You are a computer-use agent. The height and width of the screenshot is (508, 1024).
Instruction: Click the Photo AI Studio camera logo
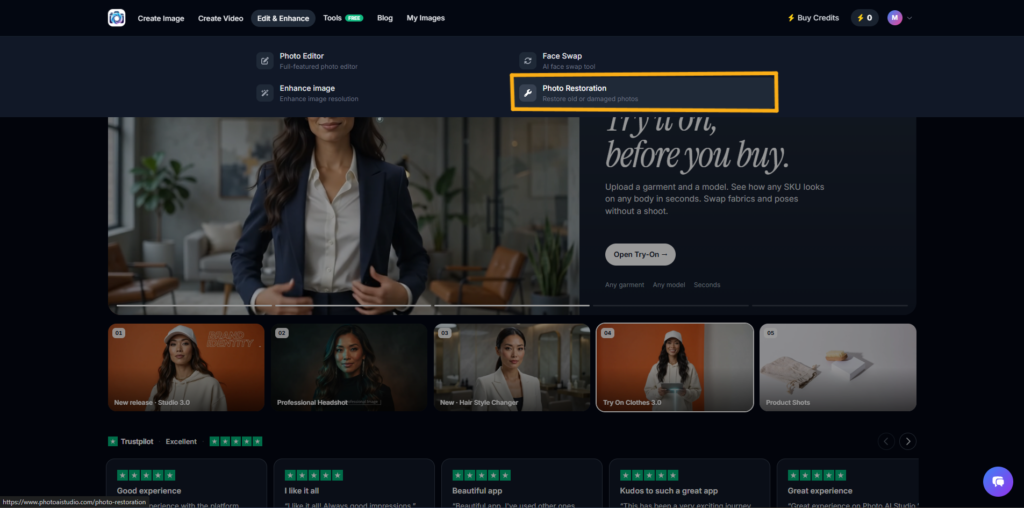[116, 18]
